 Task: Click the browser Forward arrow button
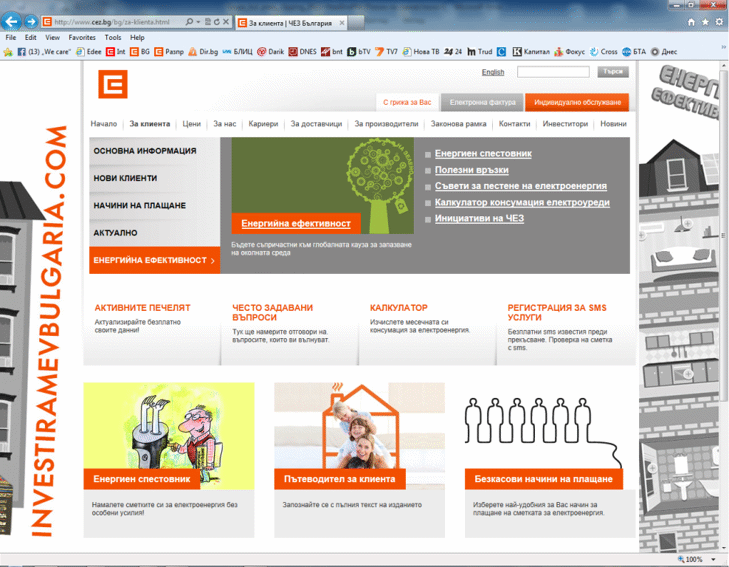(x=31, y=21)
